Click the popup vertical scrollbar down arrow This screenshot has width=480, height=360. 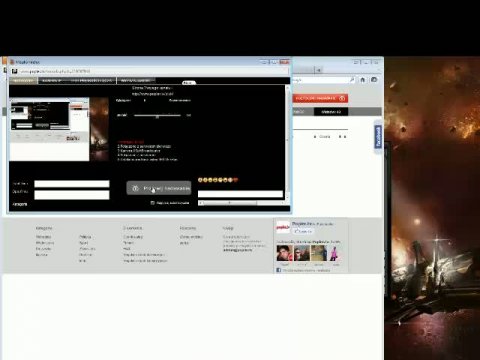point(287,197)
